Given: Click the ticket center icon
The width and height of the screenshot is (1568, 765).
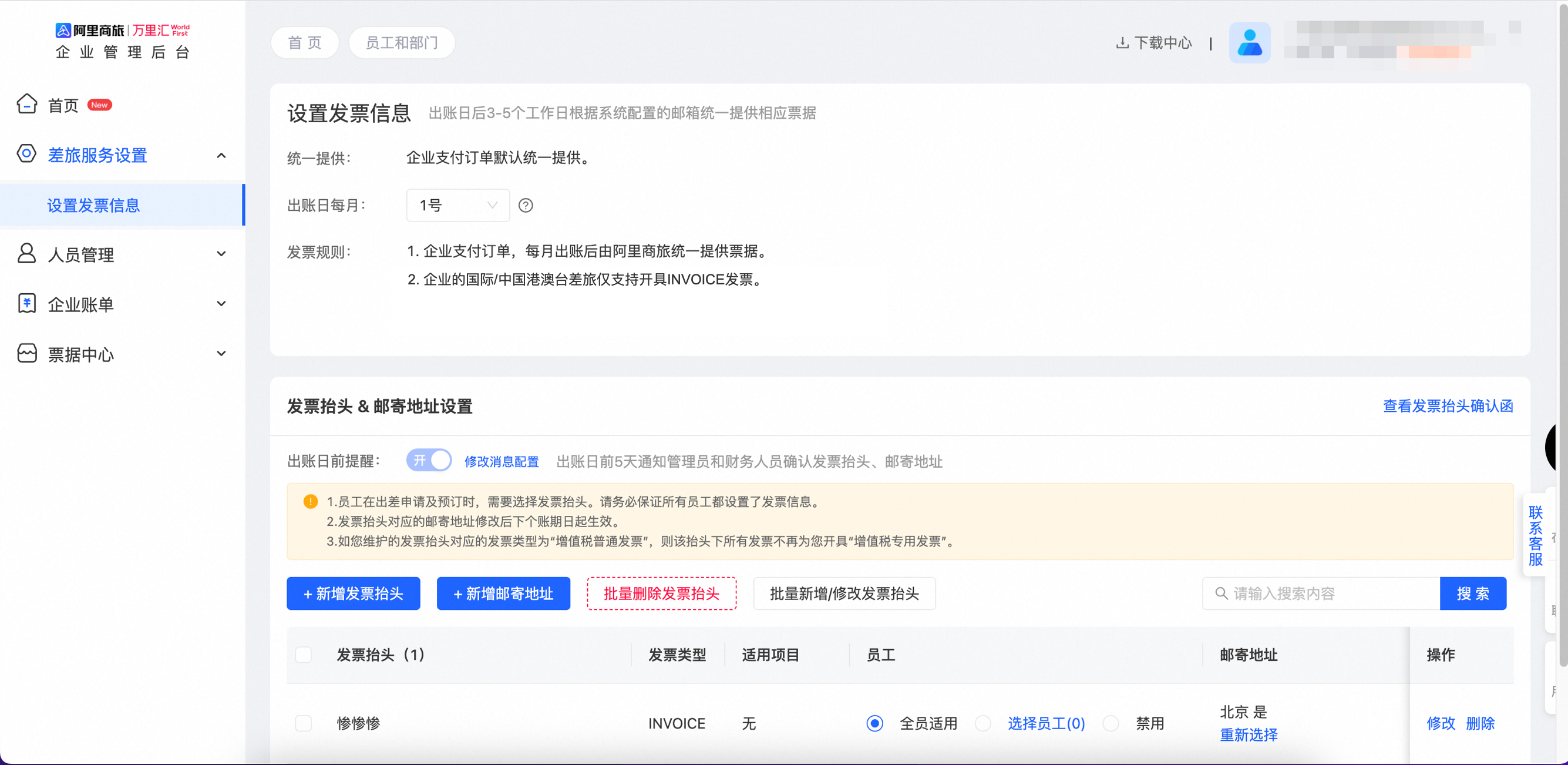Looking at the screenshot, I should coord(27,353).
